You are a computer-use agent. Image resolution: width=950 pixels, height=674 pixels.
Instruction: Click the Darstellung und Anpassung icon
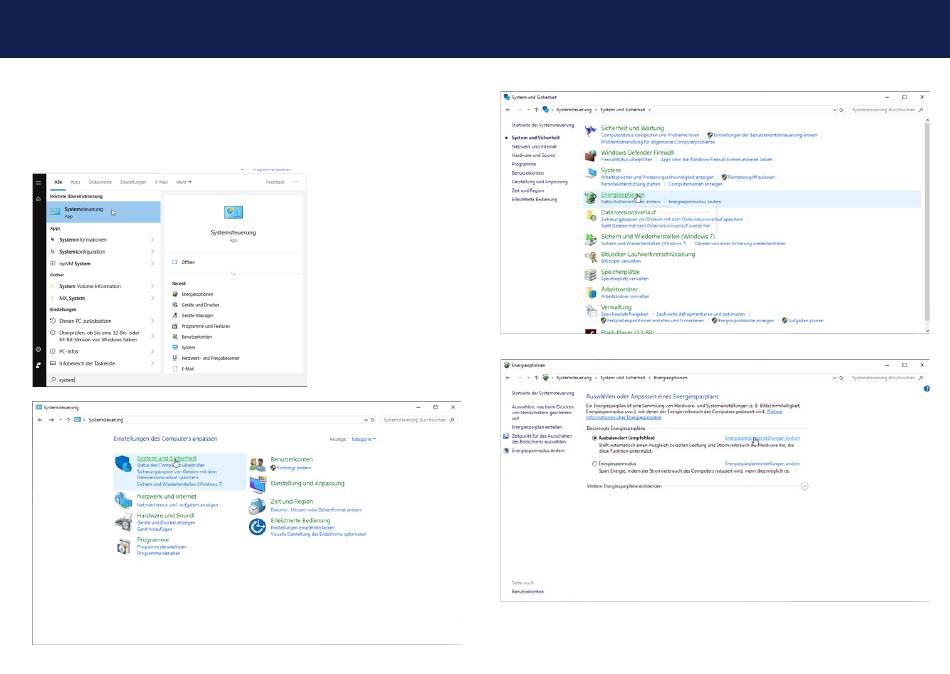257,484
